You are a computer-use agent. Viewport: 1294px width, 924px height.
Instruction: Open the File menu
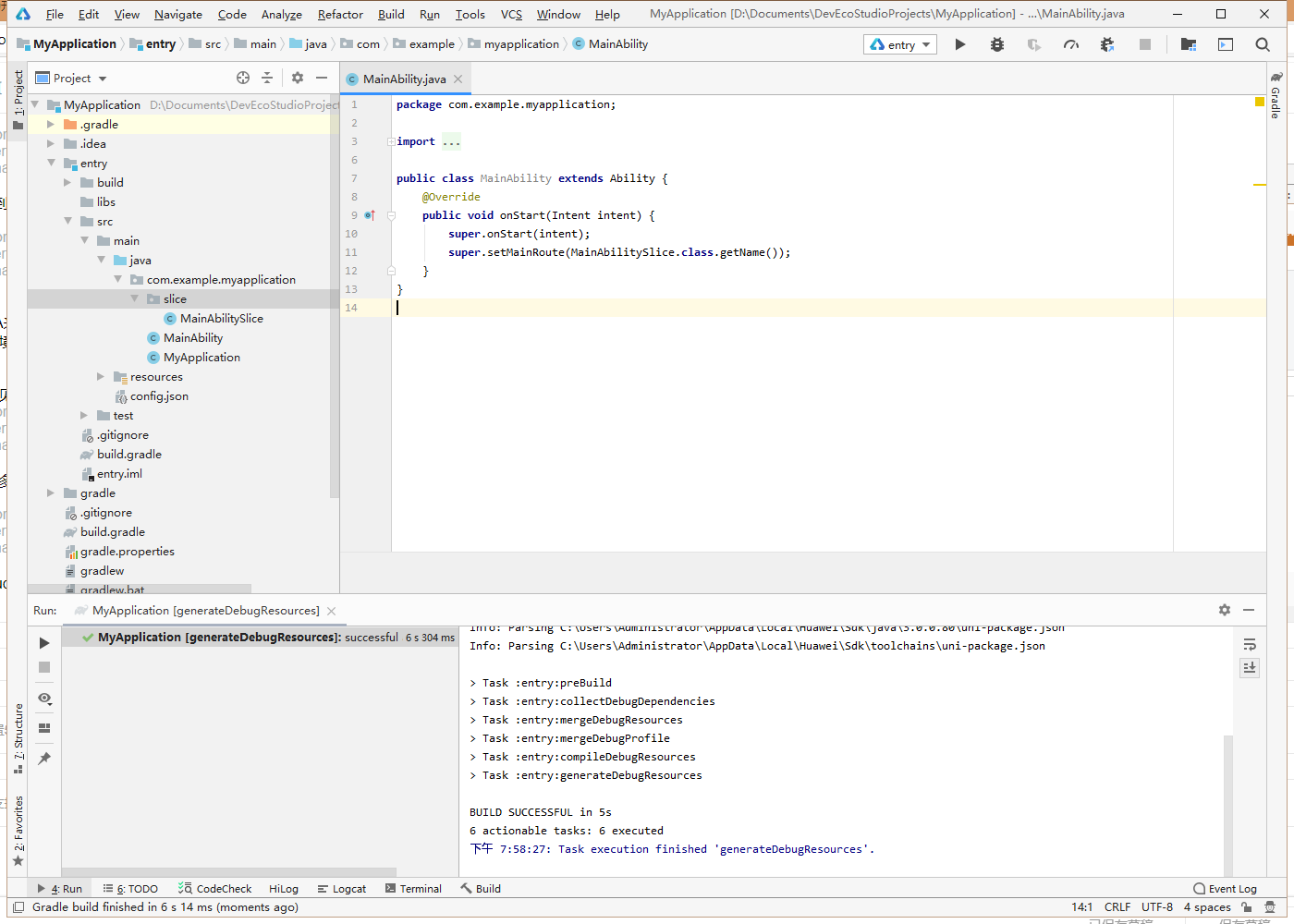[55, 14]
